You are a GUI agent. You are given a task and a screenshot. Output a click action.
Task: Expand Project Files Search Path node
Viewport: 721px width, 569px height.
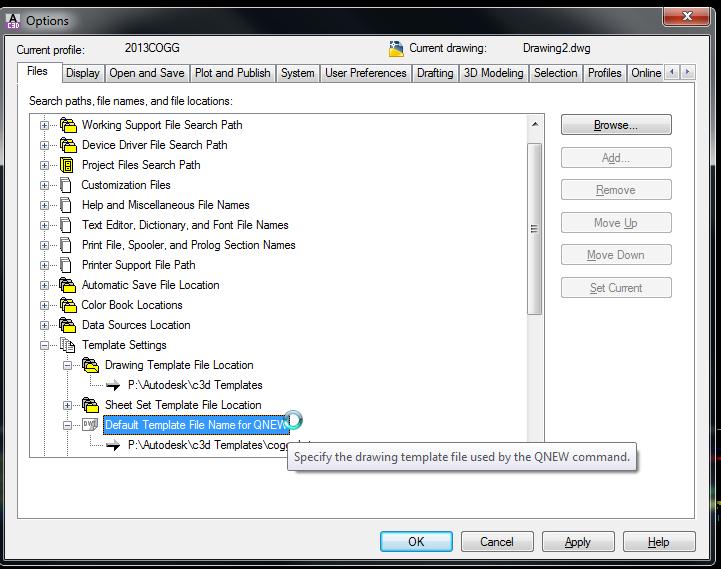pos(44,165)
